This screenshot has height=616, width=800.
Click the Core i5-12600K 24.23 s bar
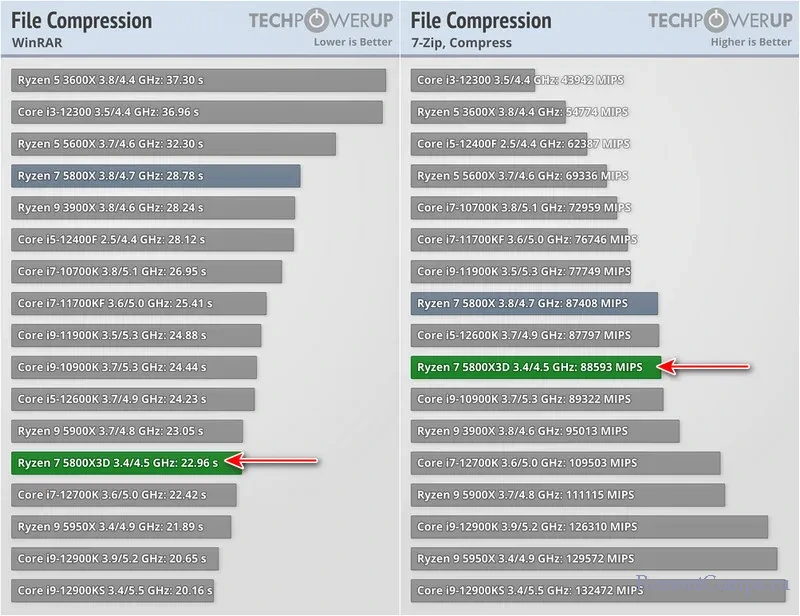(133, 399)
